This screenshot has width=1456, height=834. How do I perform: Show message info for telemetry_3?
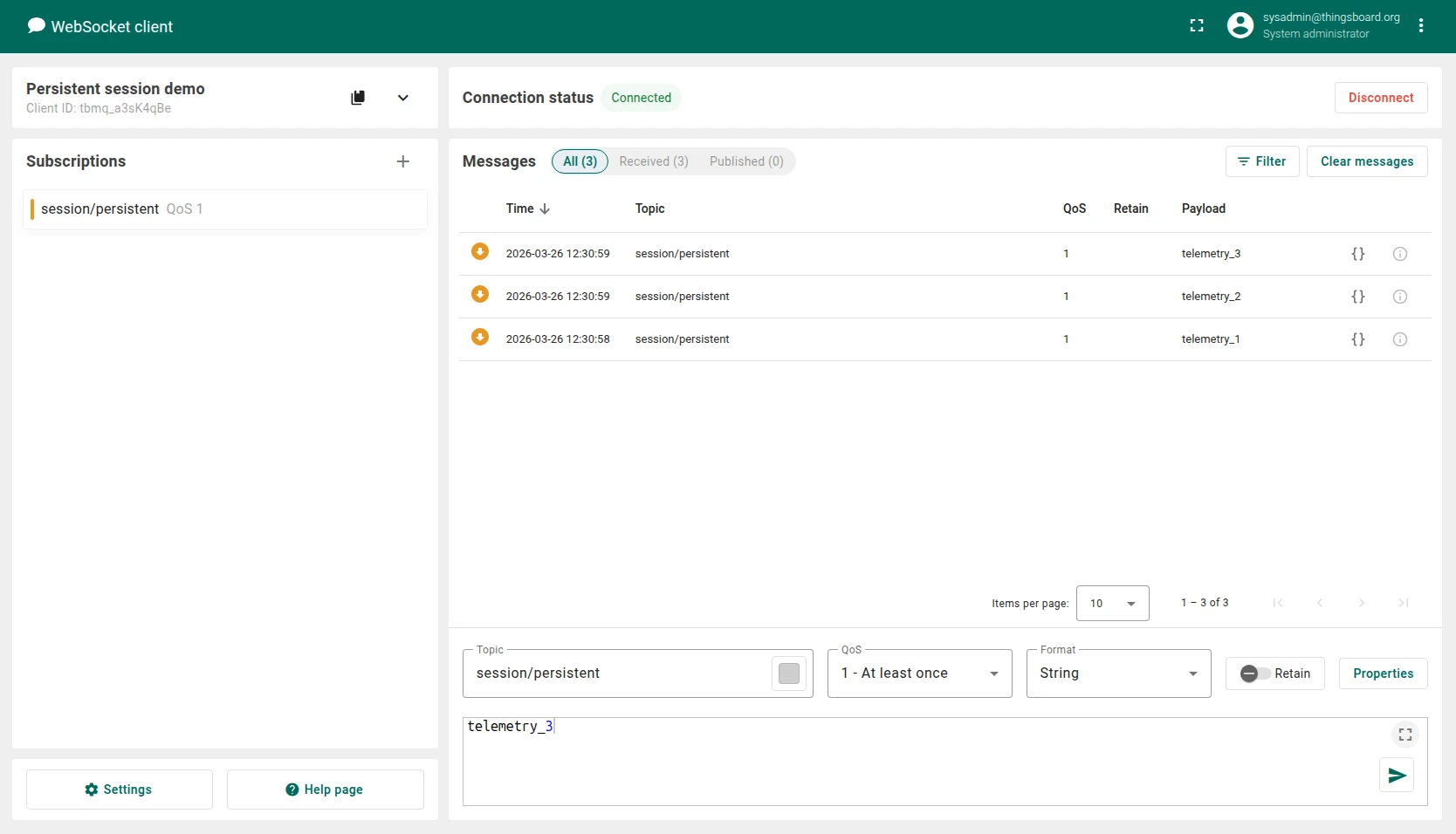pos(1400,254)
